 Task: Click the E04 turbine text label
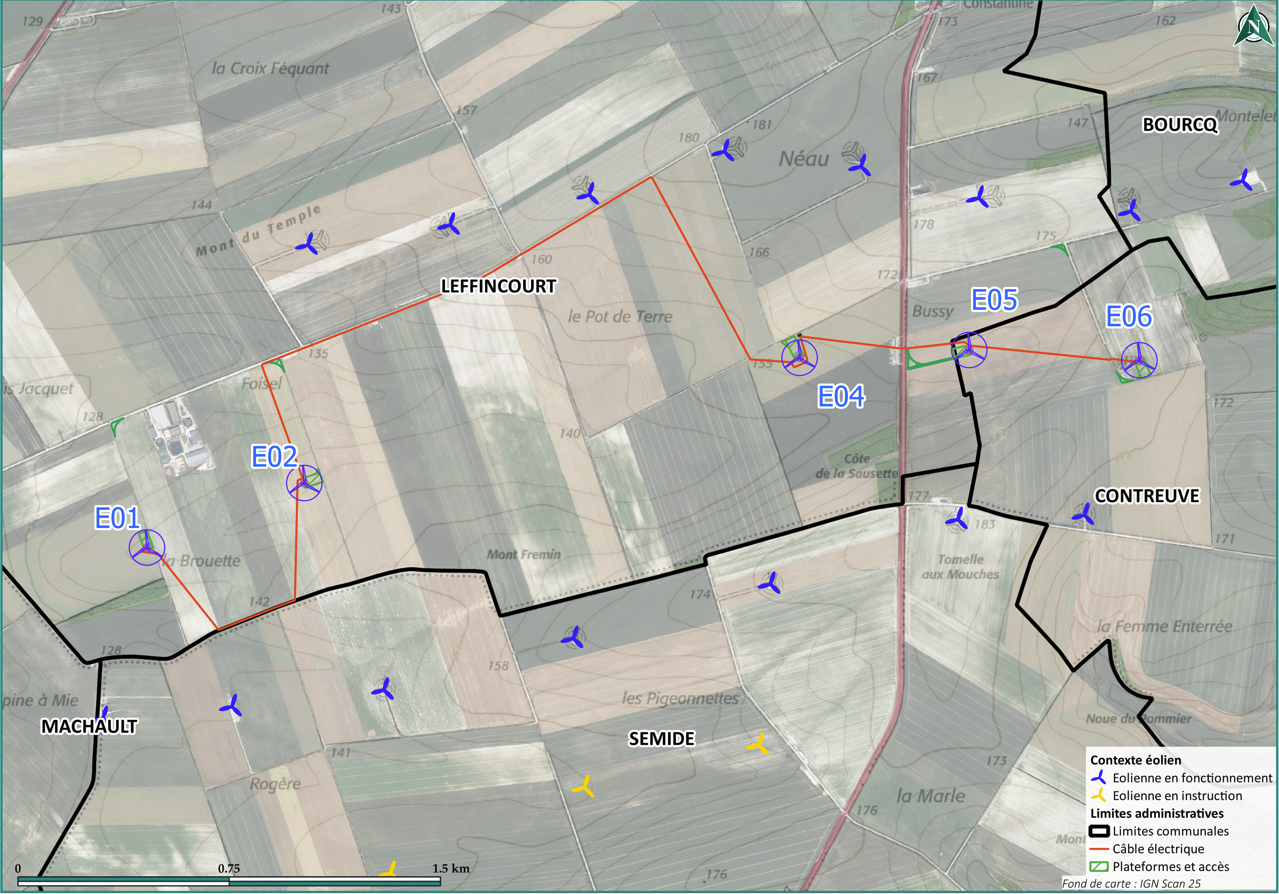click(x=841, y=397)
